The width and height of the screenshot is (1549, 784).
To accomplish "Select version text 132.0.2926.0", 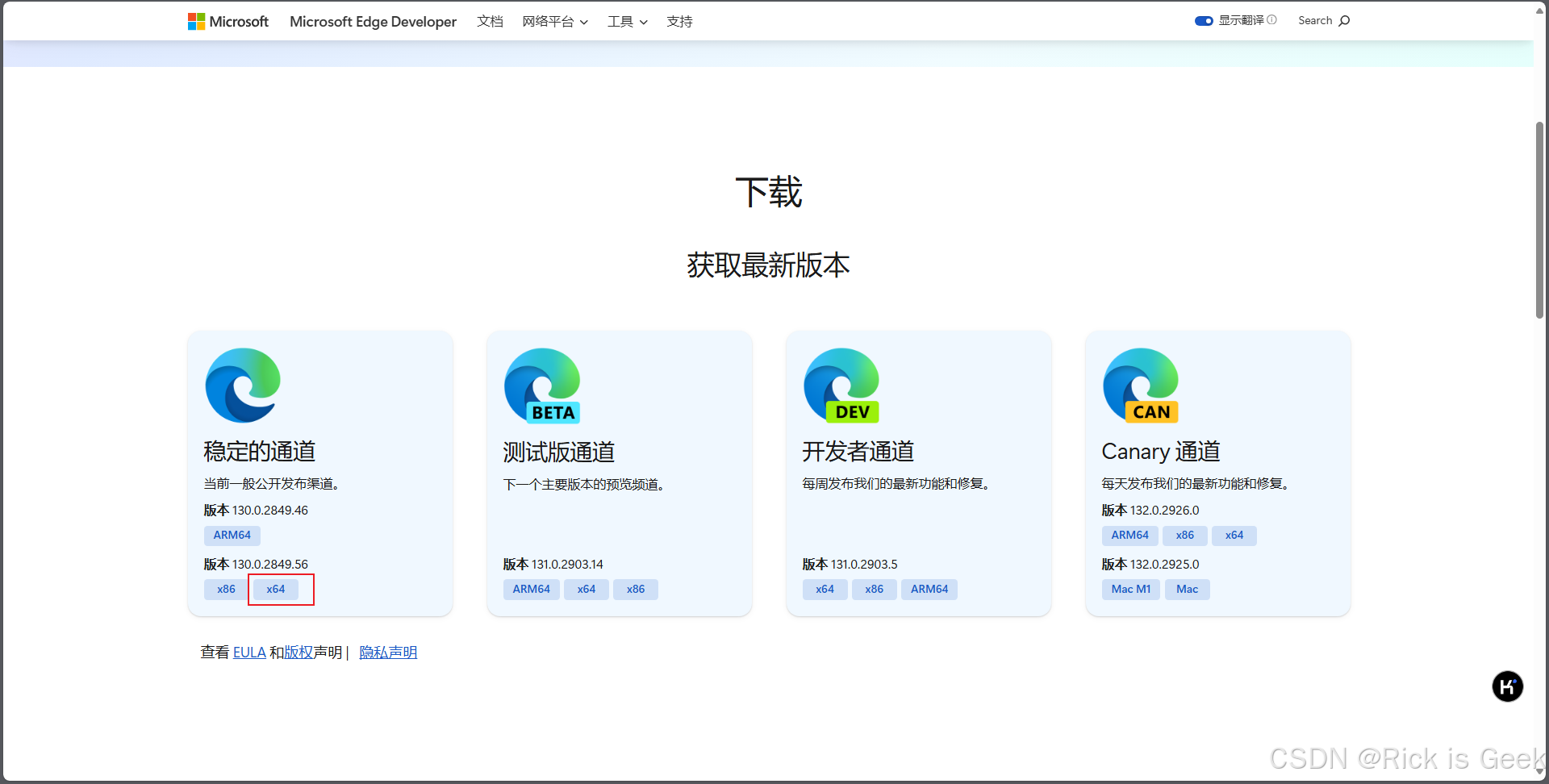I will 1165,511.
